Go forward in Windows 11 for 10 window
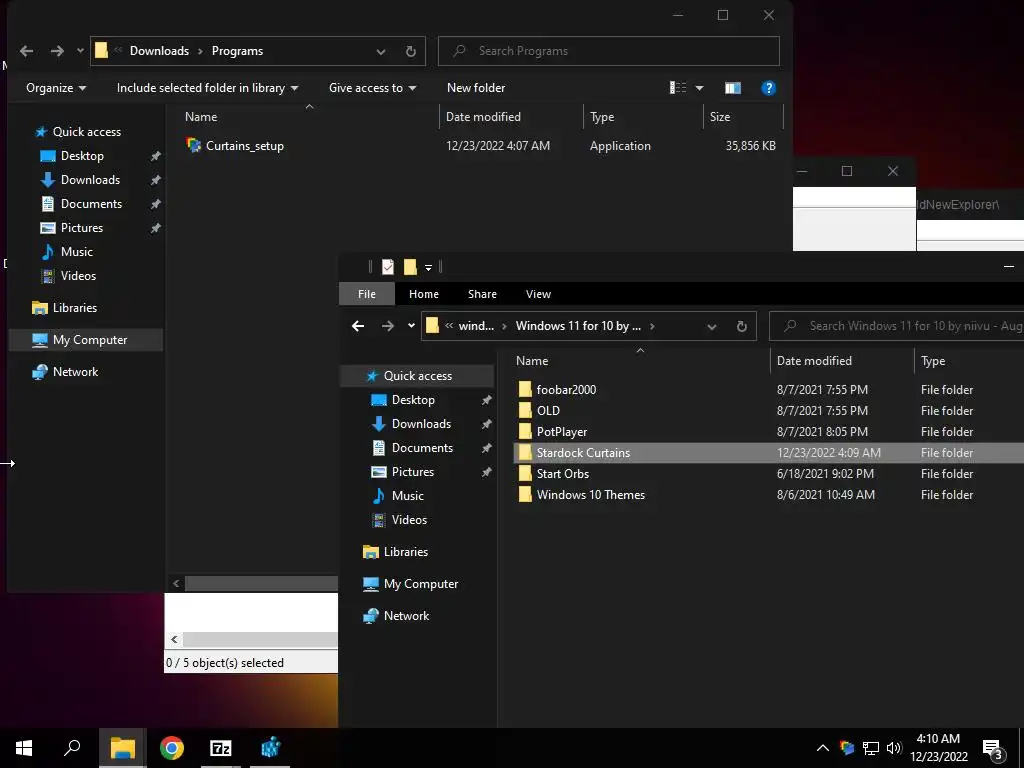Viewport: 1024px width, 768px height. pyautogui.click(x=388, y=326)
